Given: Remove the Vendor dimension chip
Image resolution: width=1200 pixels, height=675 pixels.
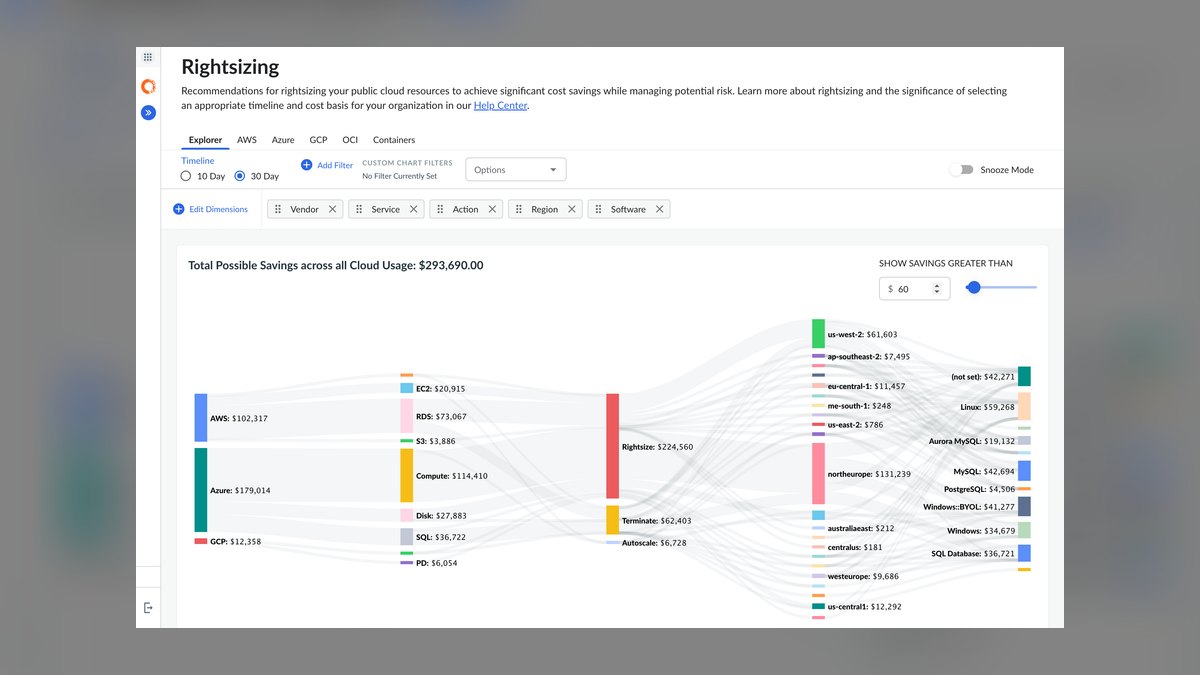Looking at the screenshot, I should 332,209.
